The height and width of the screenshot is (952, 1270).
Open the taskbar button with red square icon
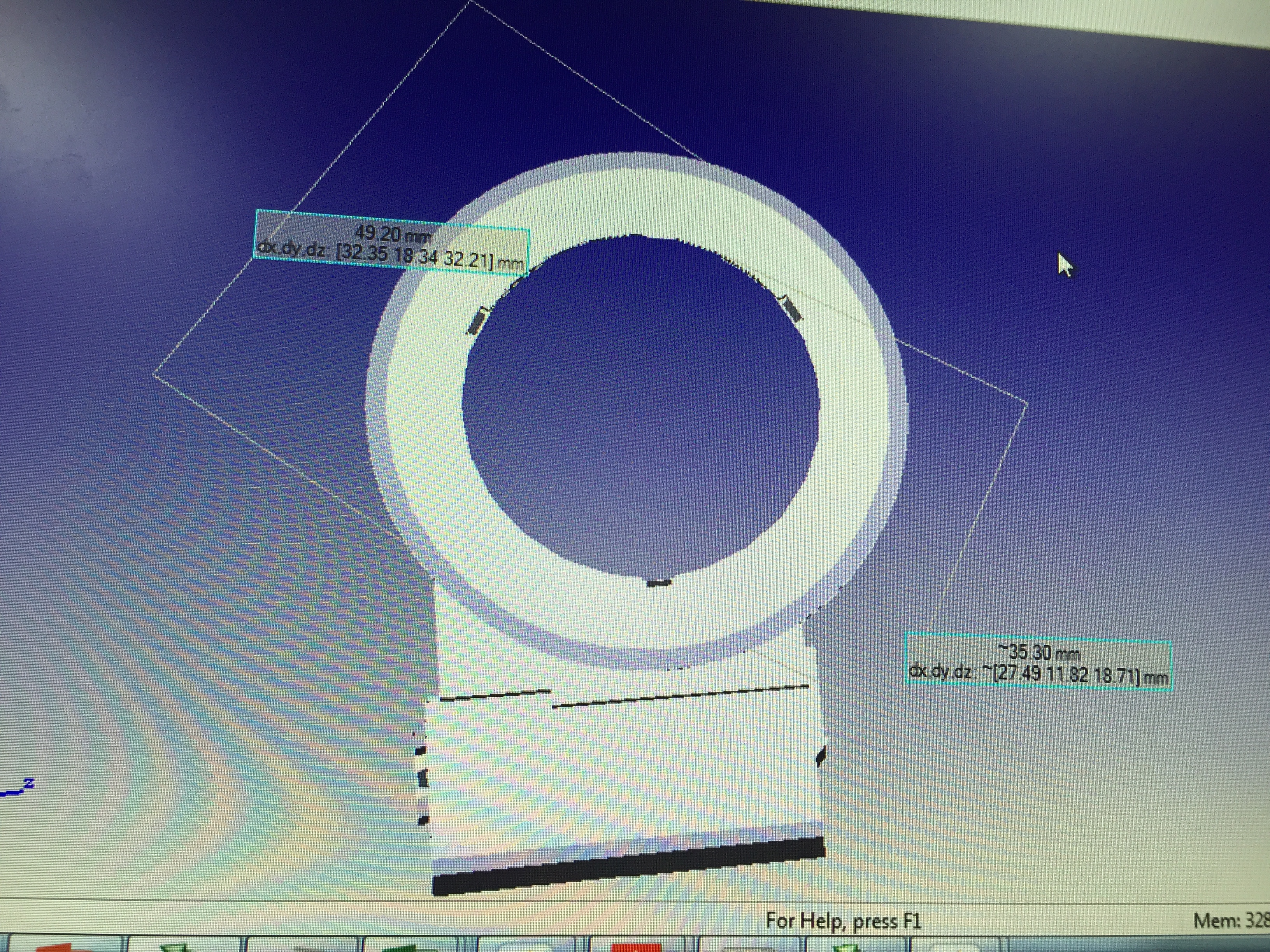pos(637,946)
